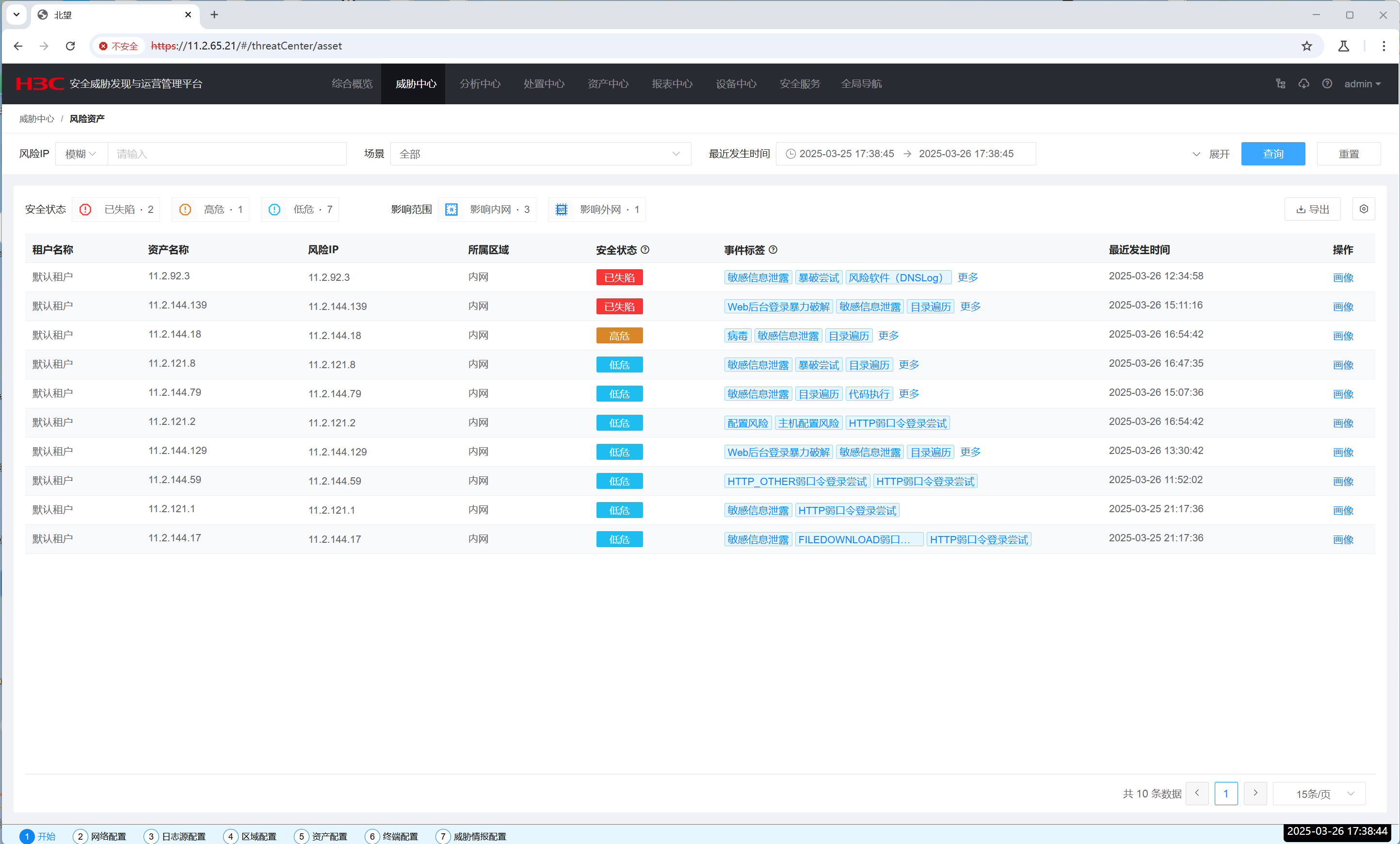
Task: Open the 分析中心 menu
Action: (x=480, y=83)
